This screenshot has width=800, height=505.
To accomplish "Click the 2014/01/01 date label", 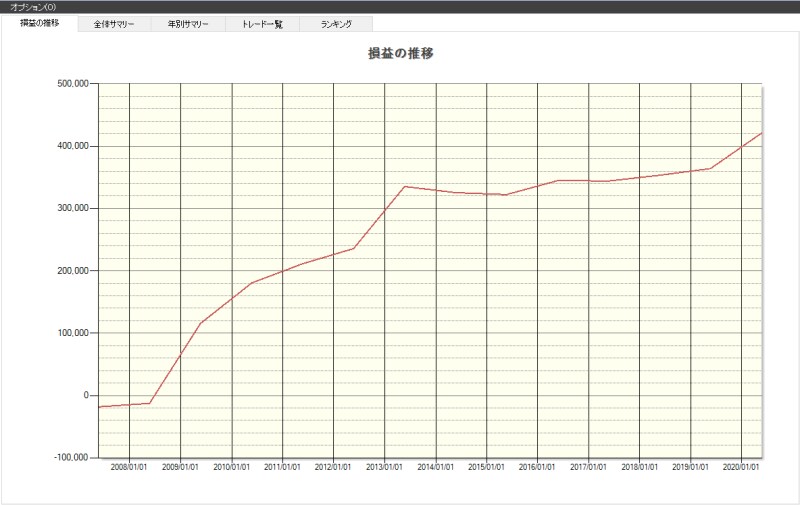I will [x=436, y=467].
